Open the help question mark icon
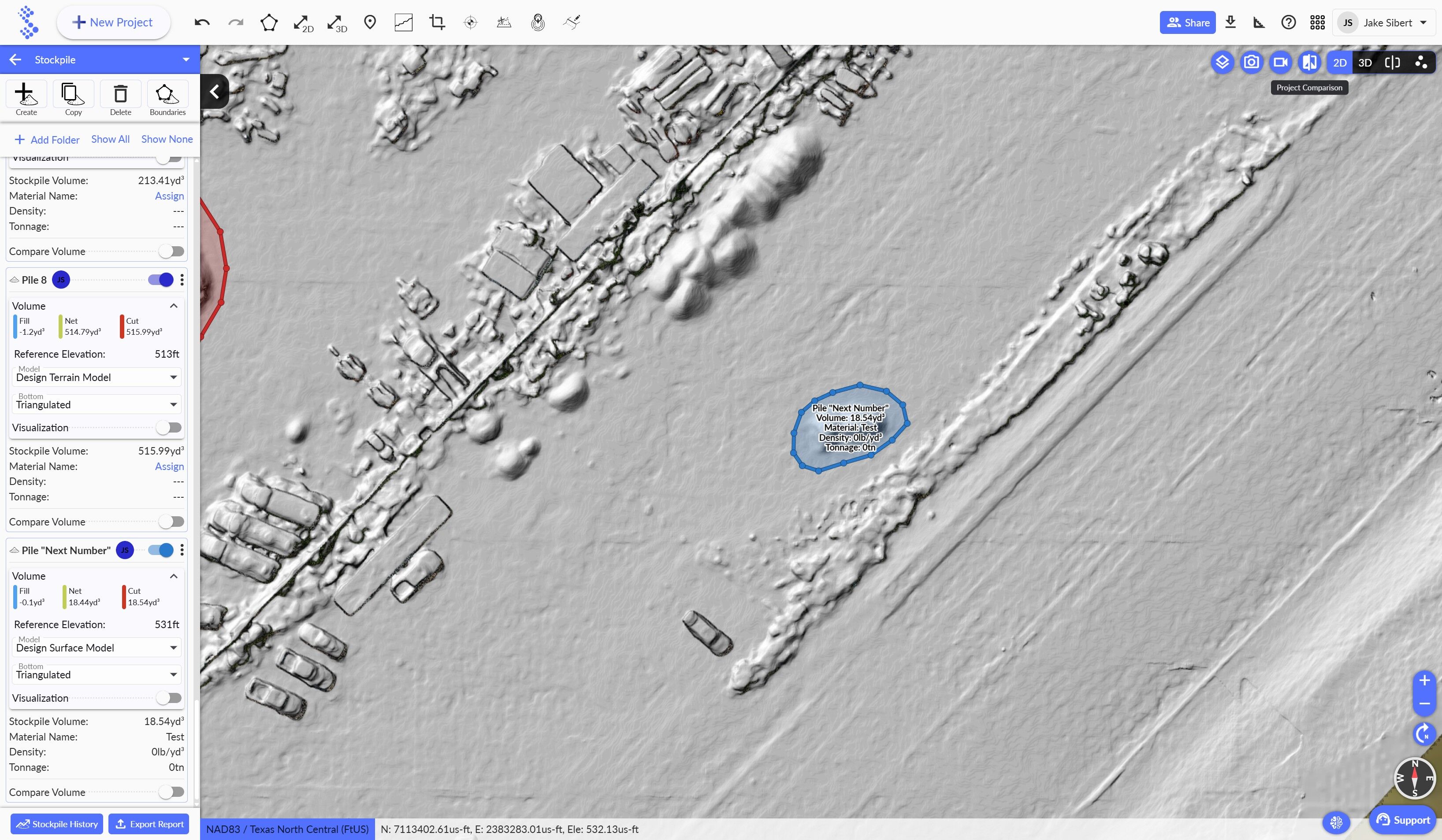The image size is (1442, 840). click(x=1288, y=22)
